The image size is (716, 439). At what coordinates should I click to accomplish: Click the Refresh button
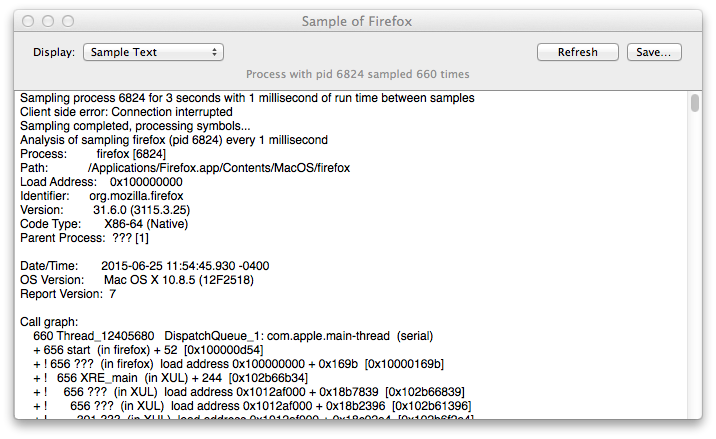578,52
